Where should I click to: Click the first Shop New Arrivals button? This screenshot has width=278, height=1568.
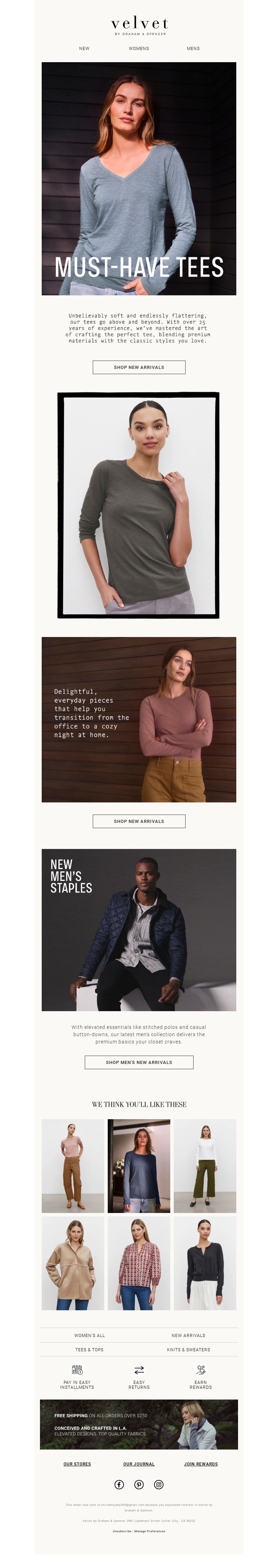coord(139,367)
